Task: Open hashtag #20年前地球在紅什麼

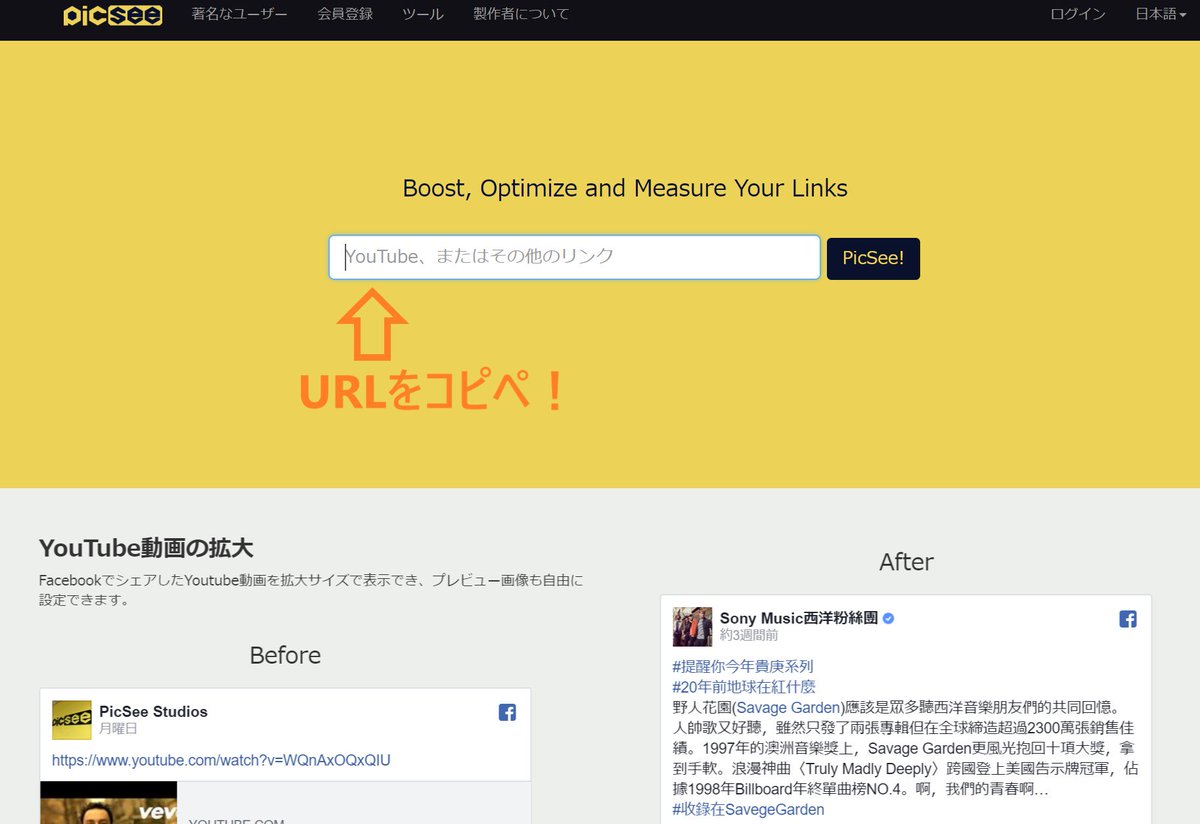Action: 744,687
